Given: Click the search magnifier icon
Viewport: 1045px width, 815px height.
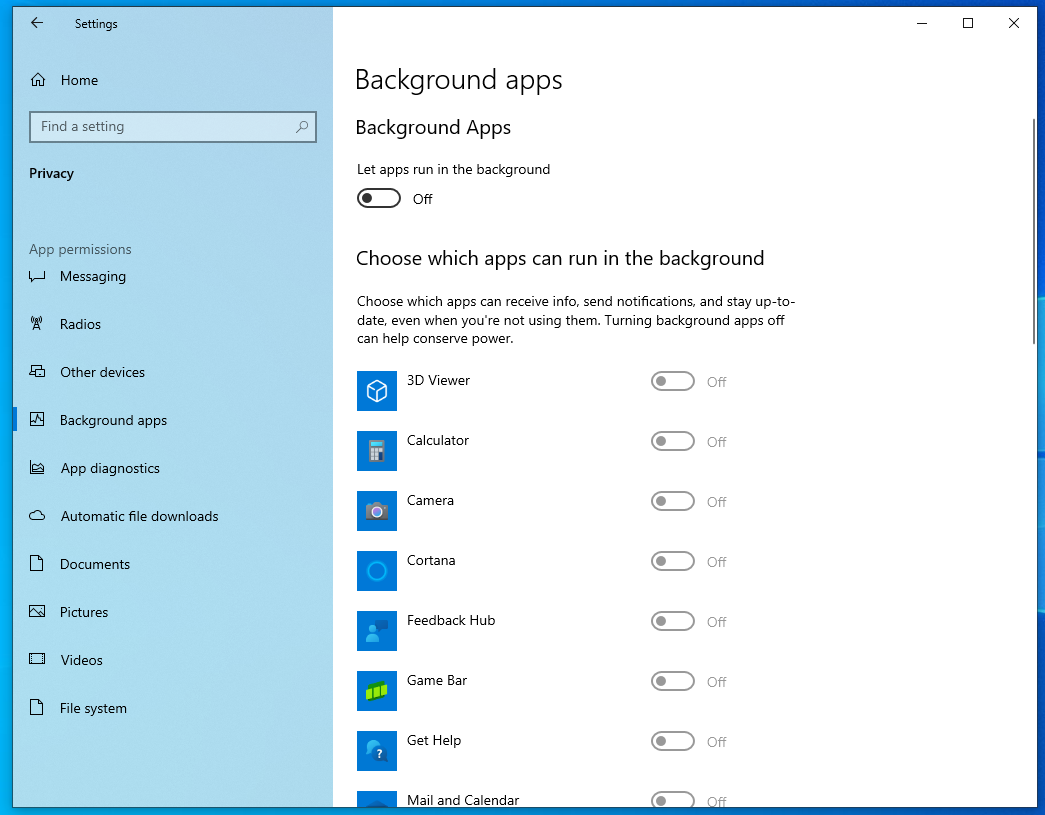Looking at the screenshot, I should 302,127.
